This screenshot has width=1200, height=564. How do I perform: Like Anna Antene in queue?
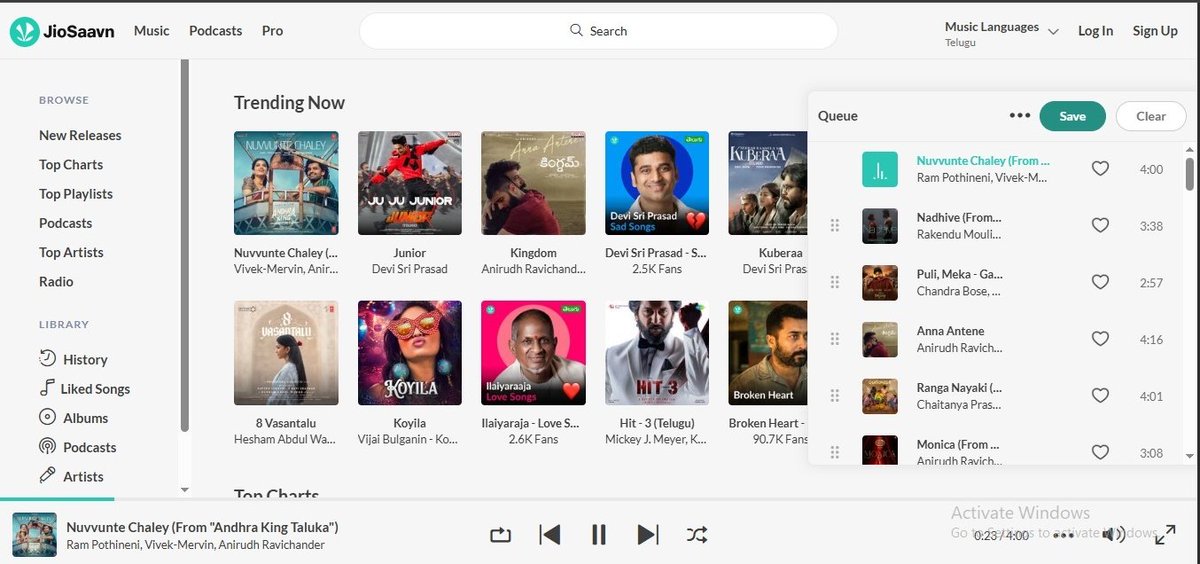coord(1100,340)
